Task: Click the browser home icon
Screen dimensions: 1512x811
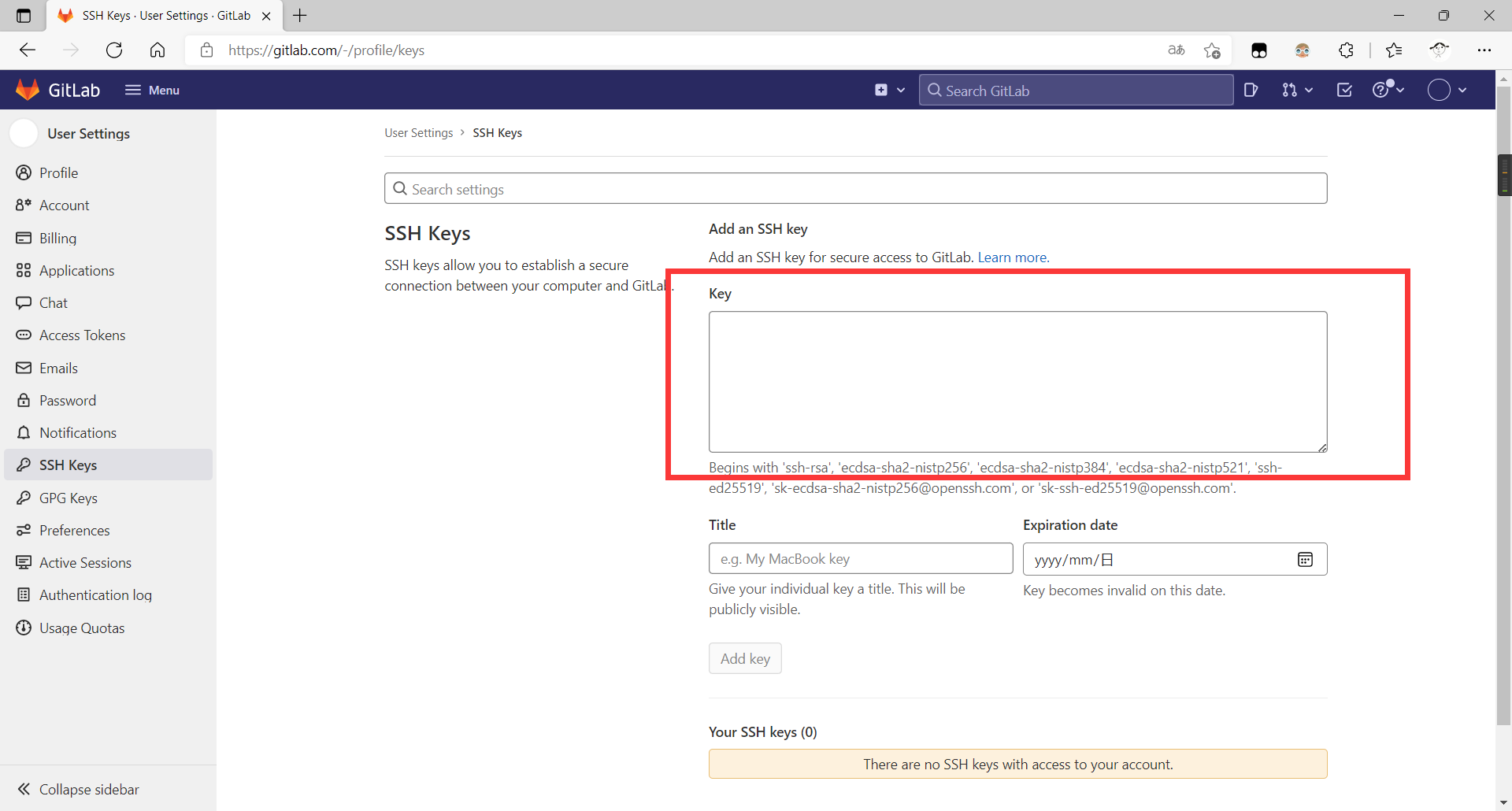Action: pyautogui.click(x=157, y=50)
